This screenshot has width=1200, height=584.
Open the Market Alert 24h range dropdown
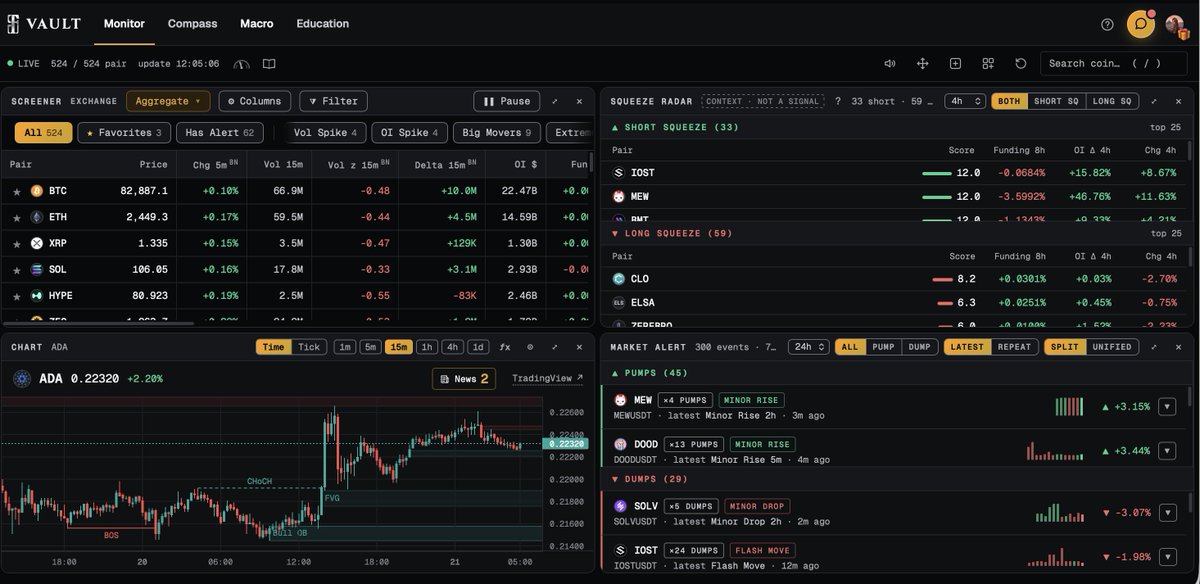[x=809, y=347]
